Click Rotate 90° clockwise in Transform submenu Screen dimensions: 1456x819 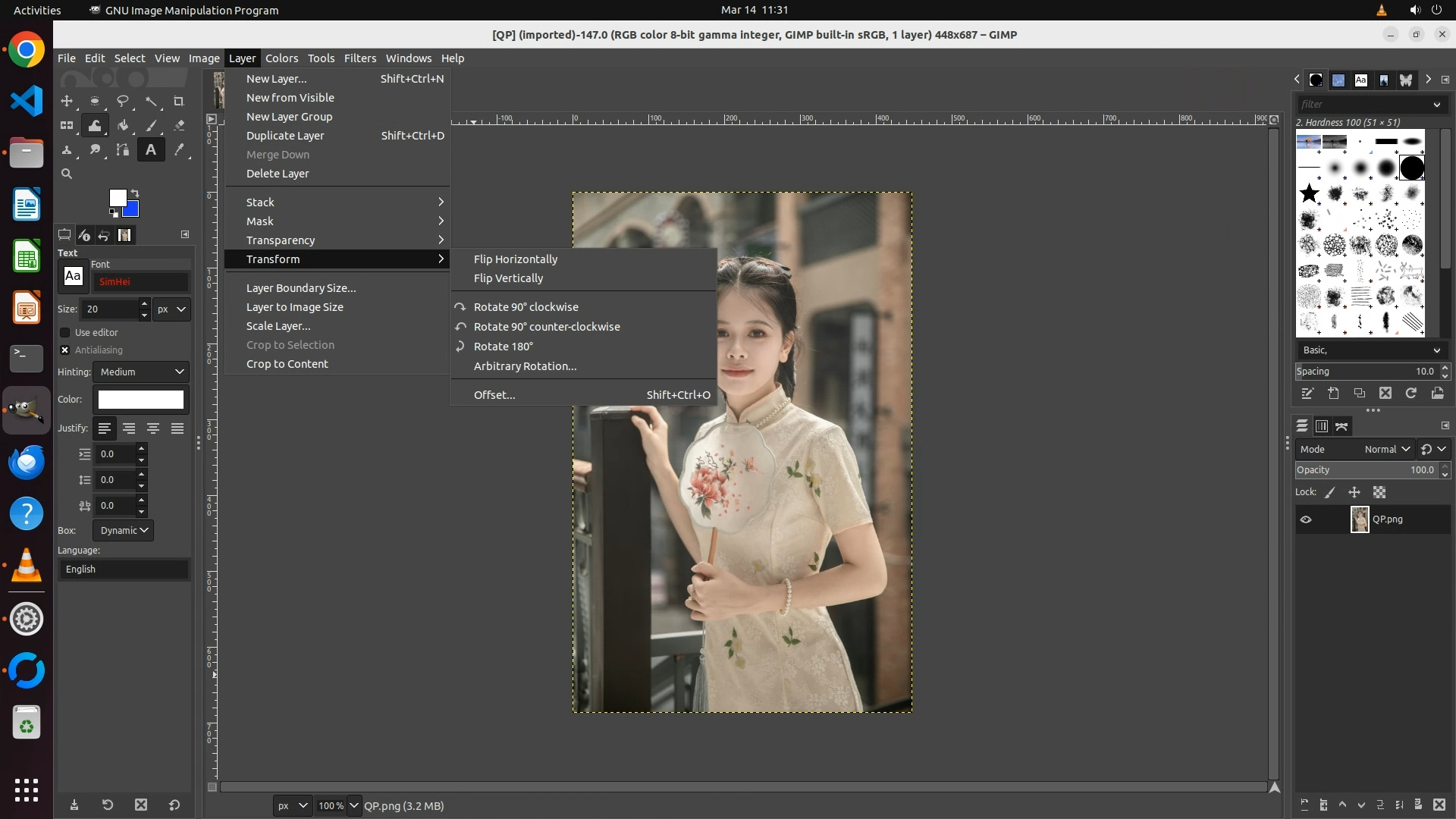(526, 307)
